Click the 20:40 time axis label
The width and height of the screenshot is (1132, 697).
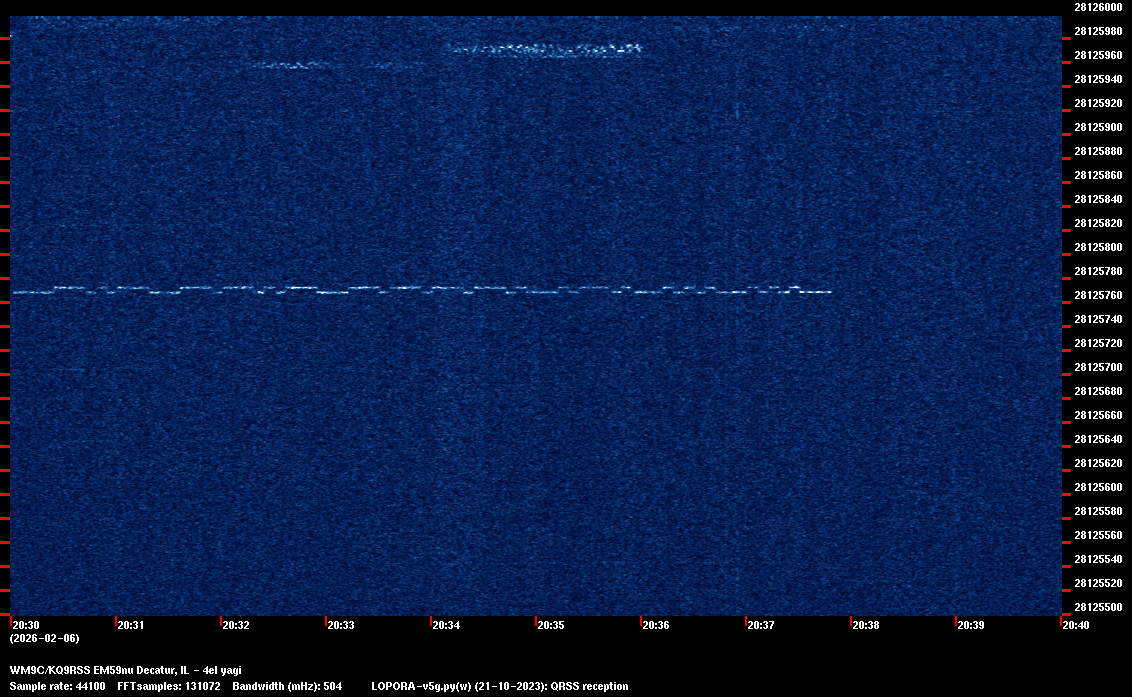tap(1077, 625)
